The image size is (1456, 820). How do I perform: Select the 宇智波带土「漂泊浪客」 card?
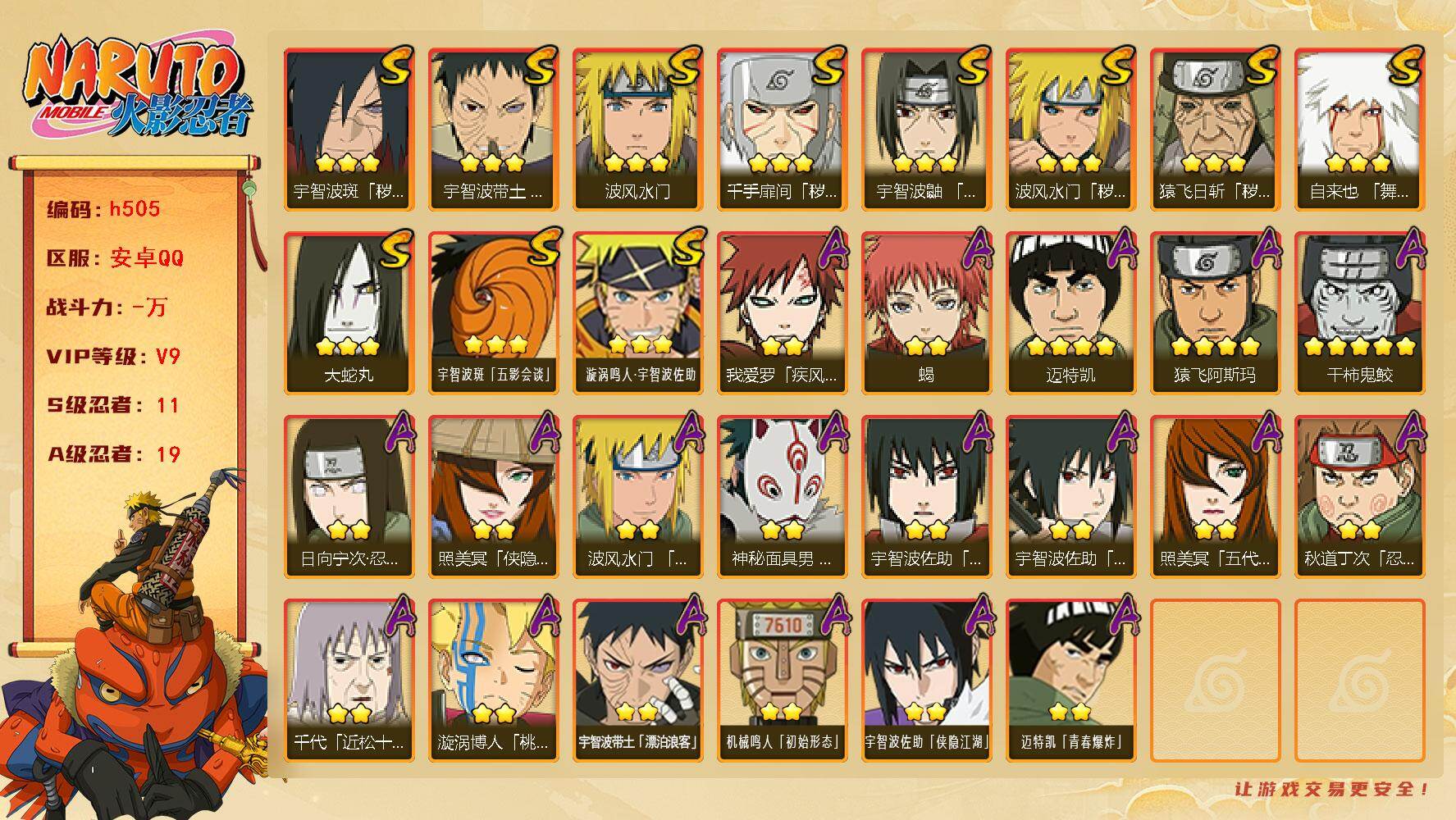(x=637, y=680)
